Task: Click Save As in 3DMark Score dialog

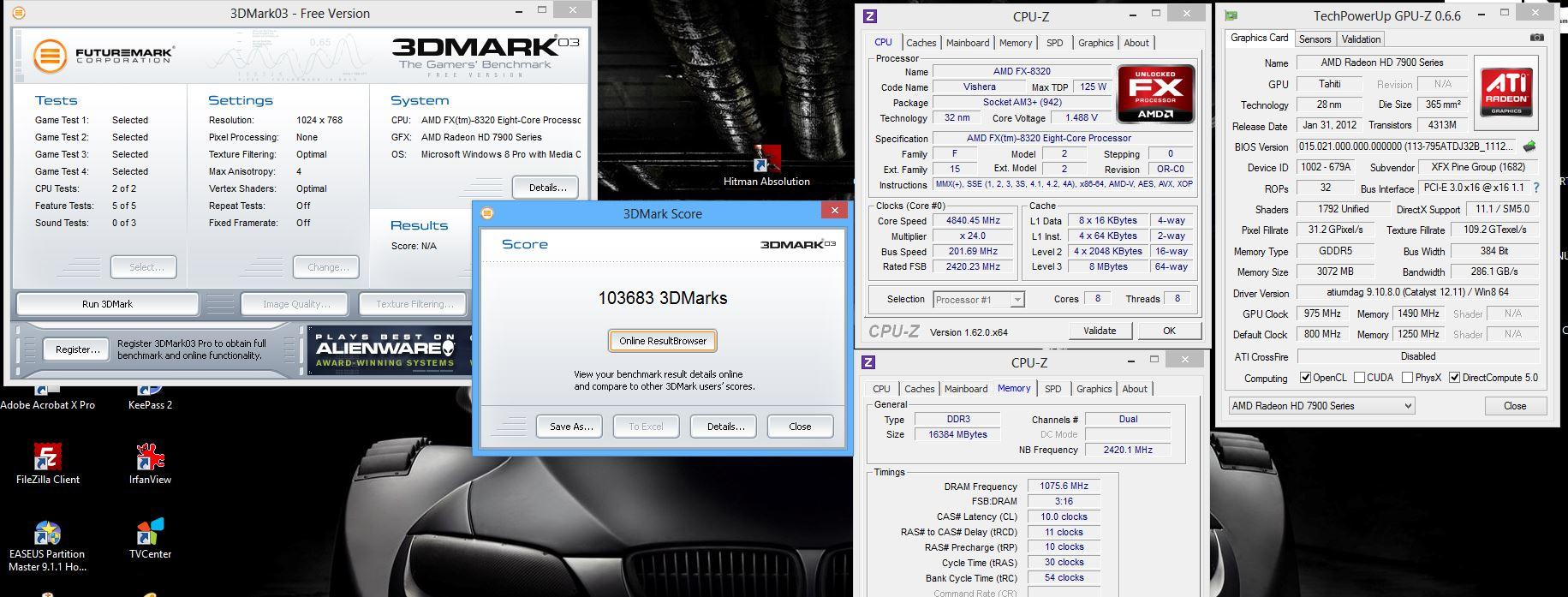Action: pyautogui.click(x=570, y=427)
